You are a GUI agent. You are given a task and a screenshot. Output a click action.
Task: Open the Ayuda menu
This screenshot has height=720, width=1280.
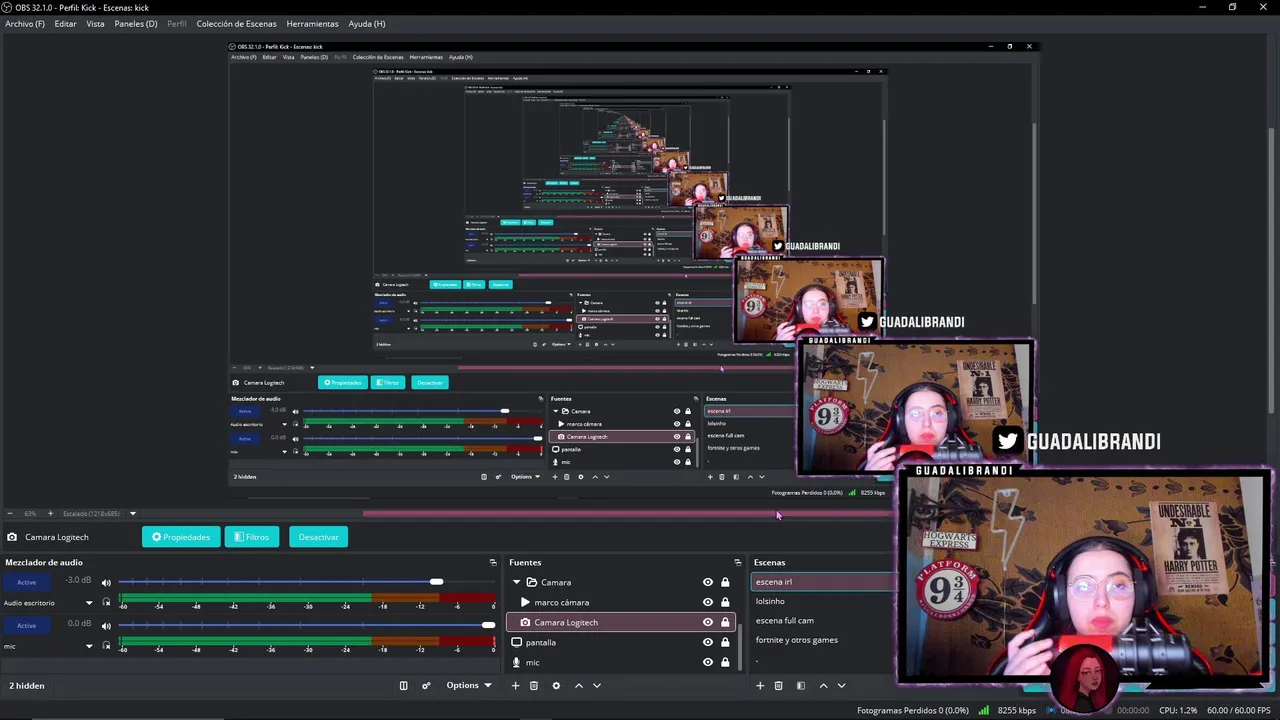click(367, 23)
